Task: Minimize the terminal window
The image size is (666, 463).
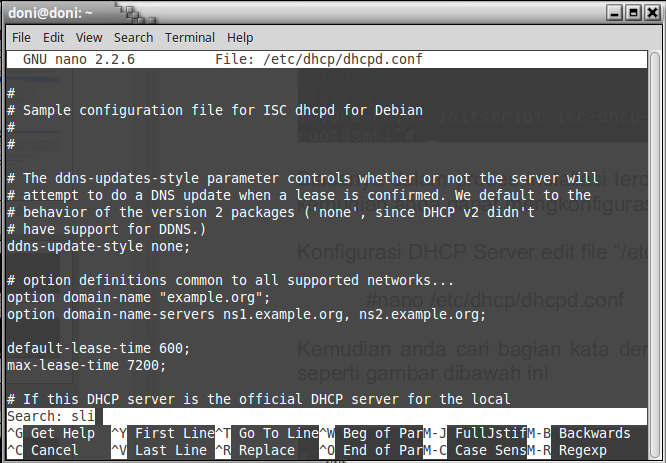Action: pyautogui.click(x=614, y=12)
